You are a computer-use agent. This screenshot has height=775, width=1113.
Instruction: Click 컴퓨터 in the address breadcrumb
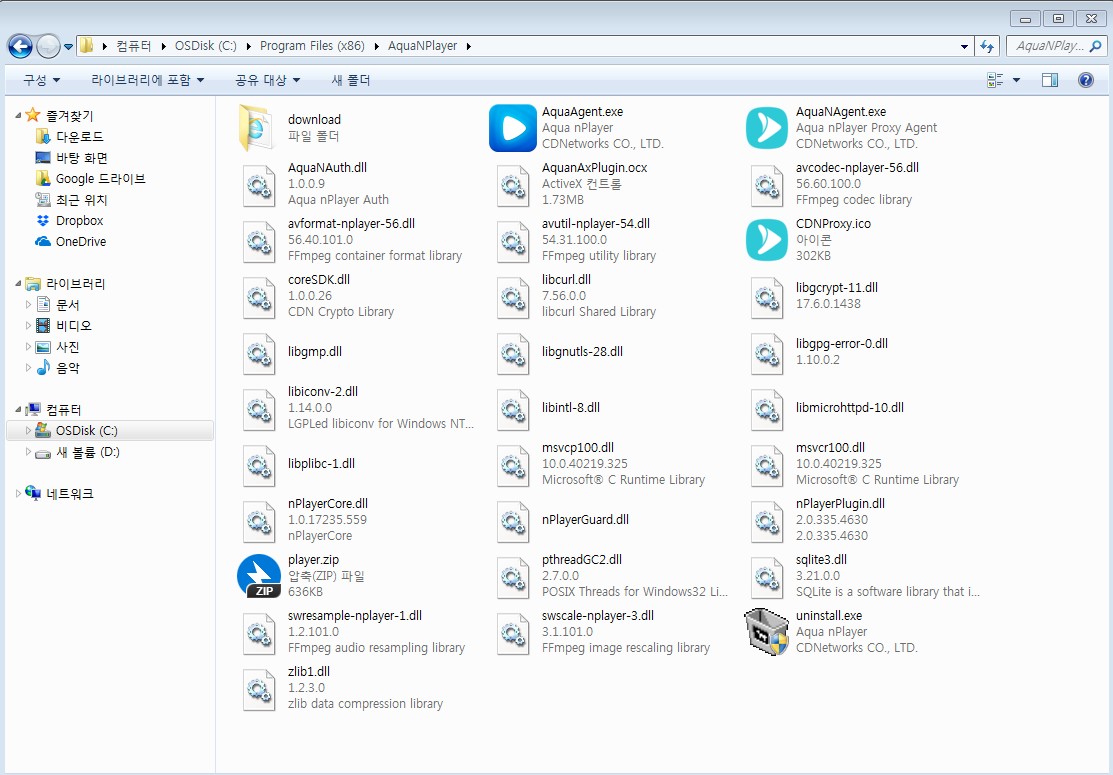[133, 46]
